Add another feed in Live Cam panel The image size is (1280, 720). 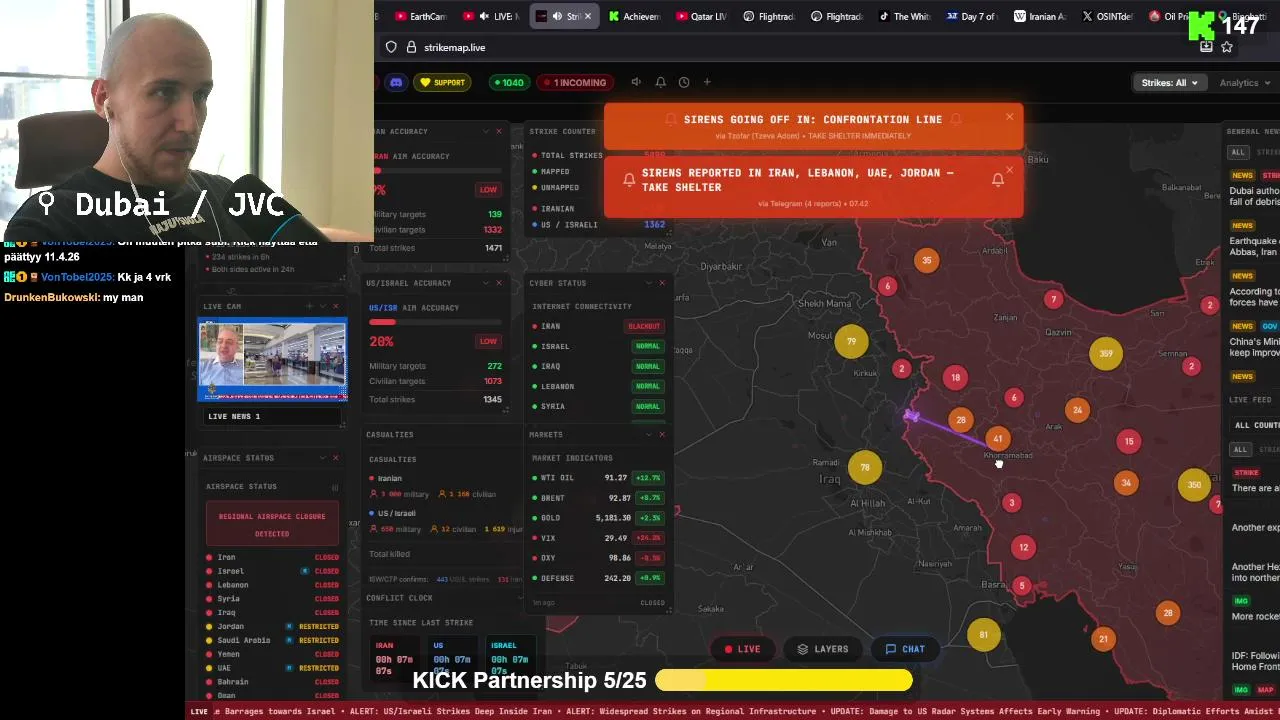click(x=309, y=306)
